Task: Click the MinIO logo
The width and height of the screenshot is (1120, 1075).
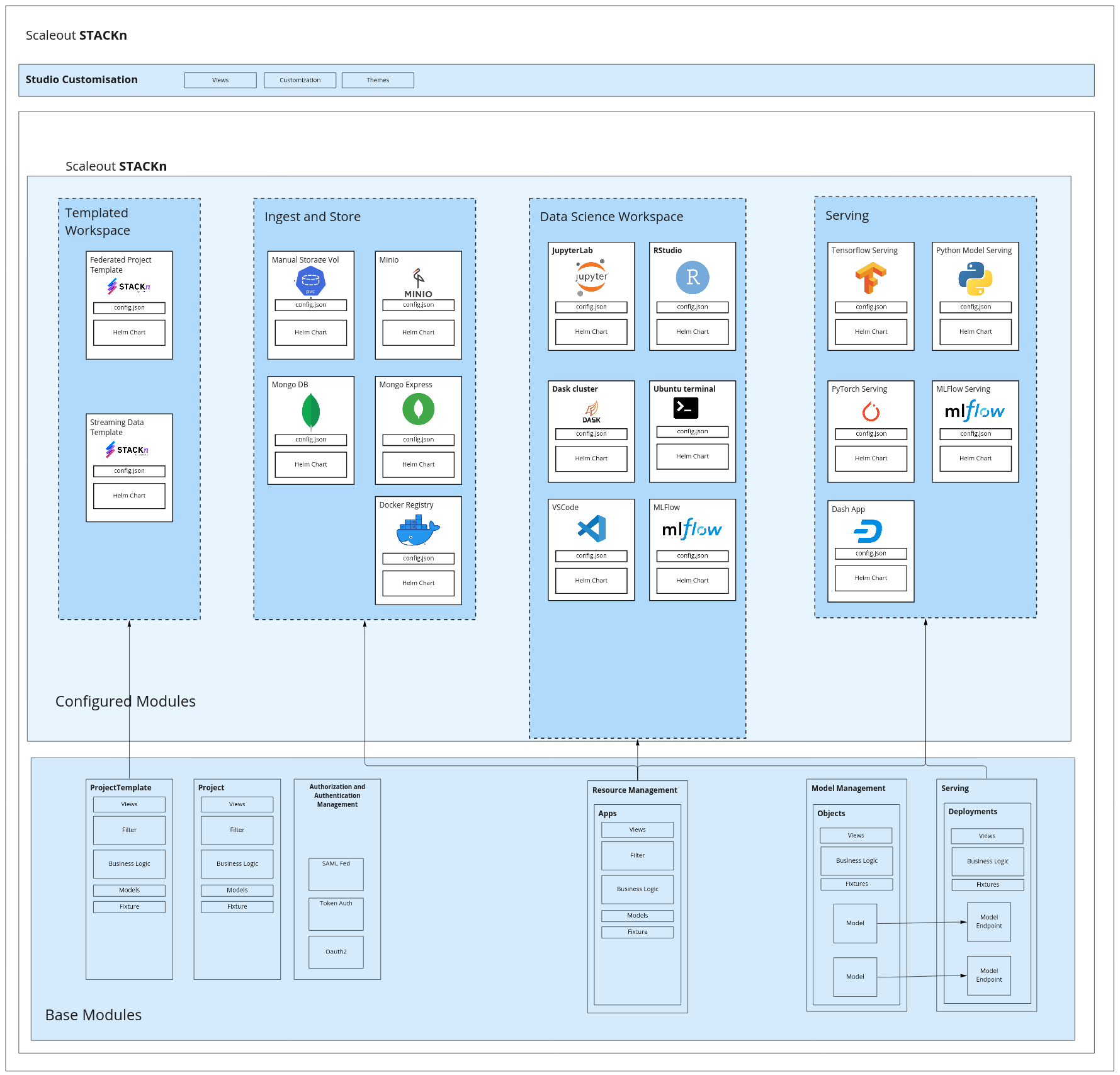Action: 418,284
